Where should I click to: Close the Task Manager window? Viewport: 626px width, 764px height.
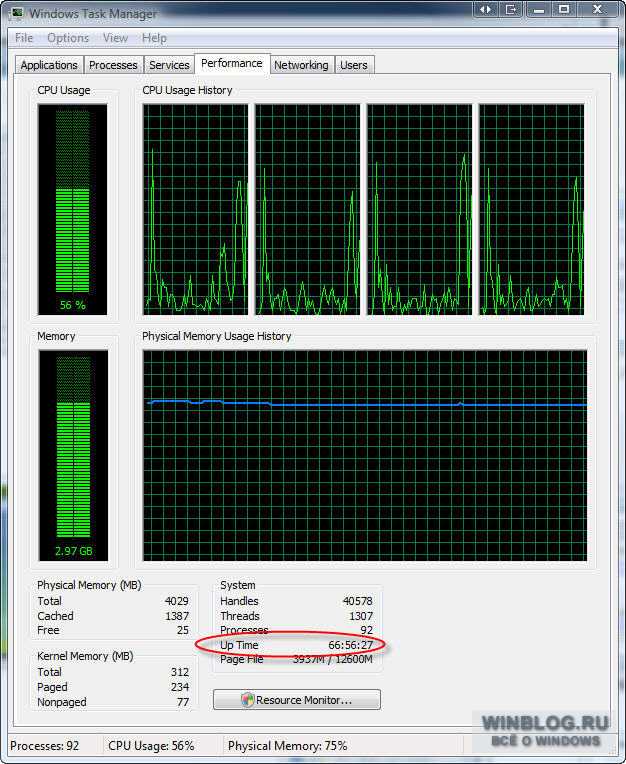coord(598,9)
